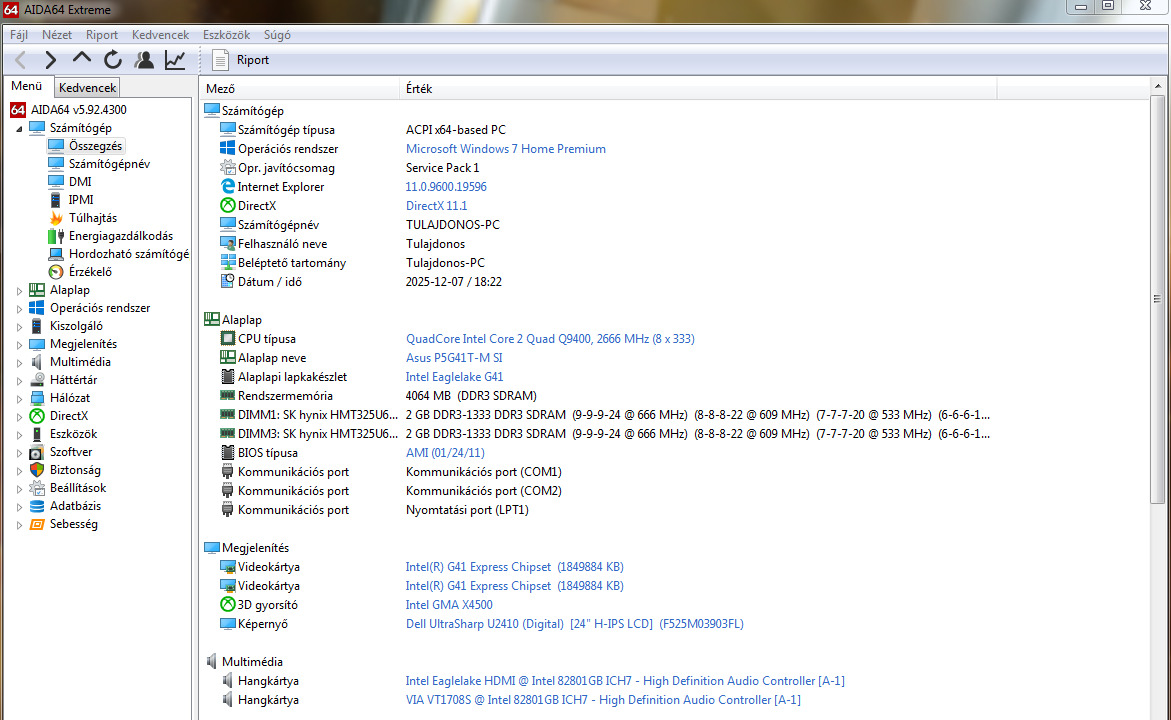Open the Eszközök menu
1171x720 pixels.
pyautogui.click(x=226, y=35)
